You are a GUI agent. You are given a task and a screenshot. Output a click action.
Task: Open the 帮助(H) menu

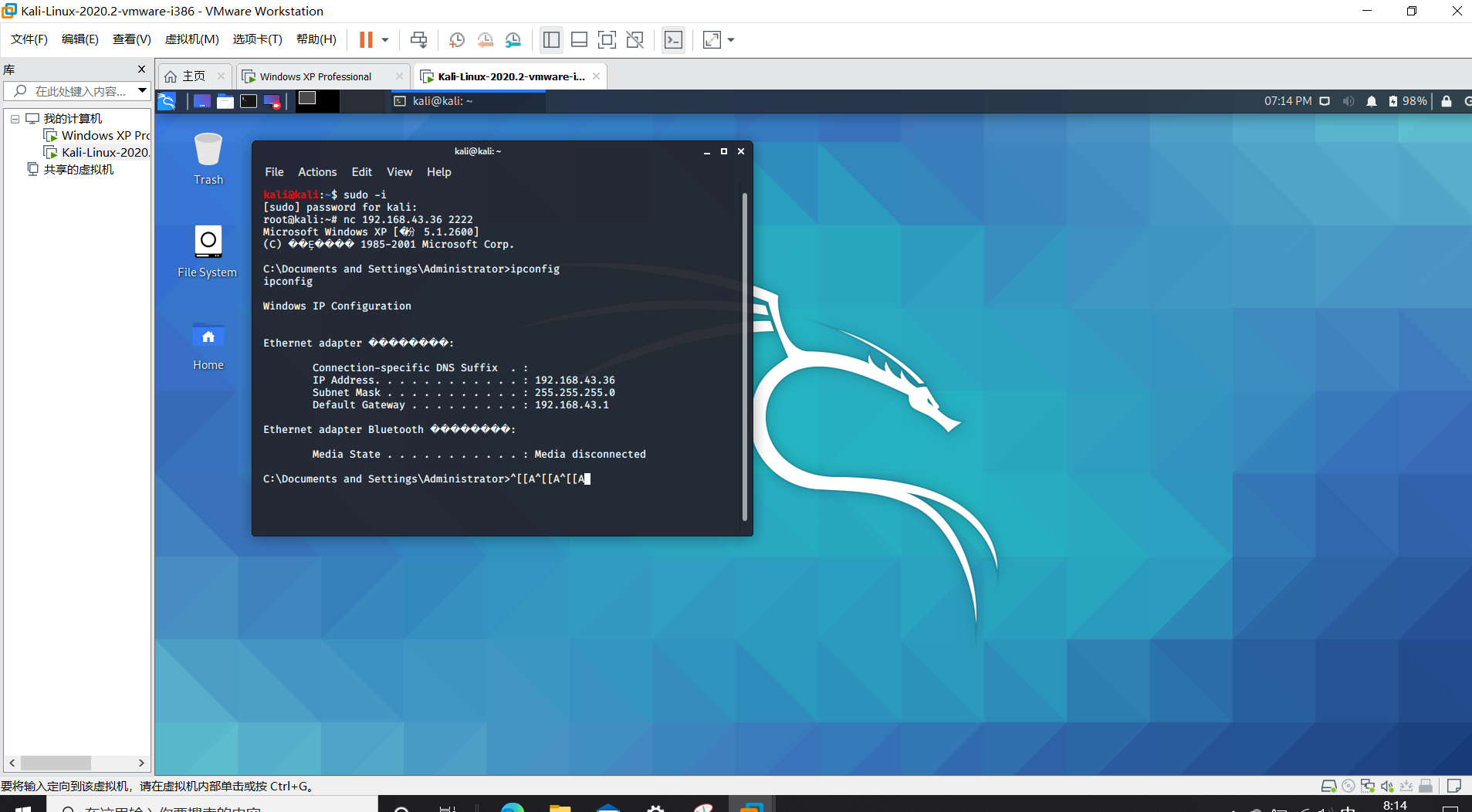316,39
